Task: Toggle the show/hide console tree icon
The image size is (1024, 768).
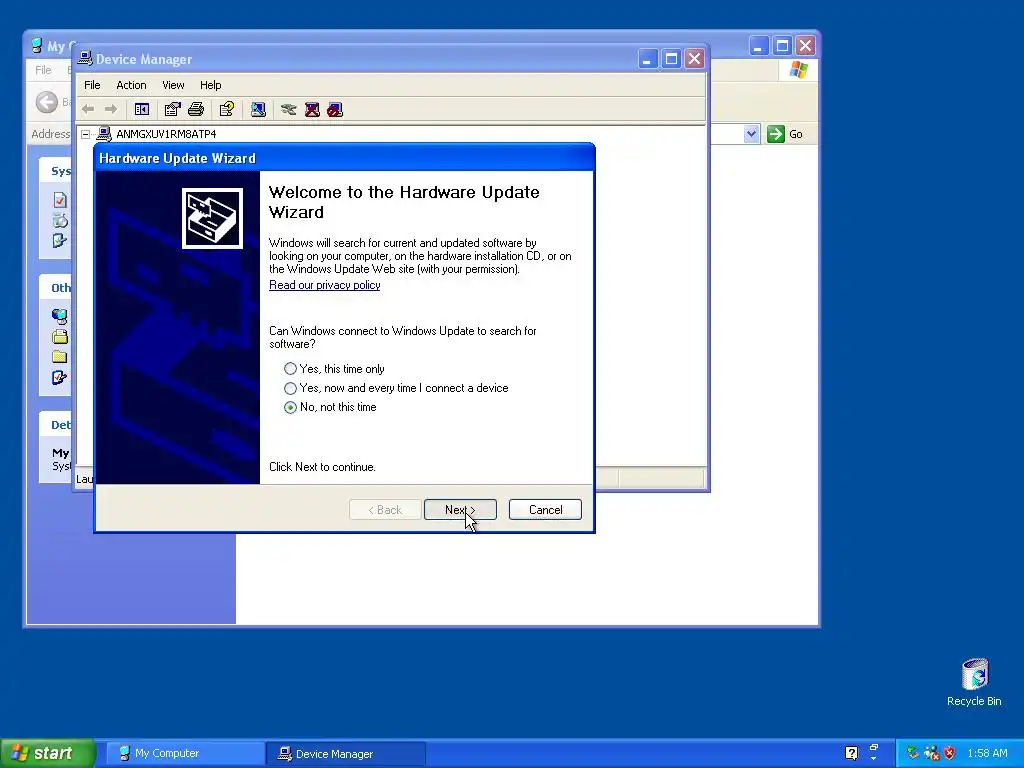Action: 142,109
